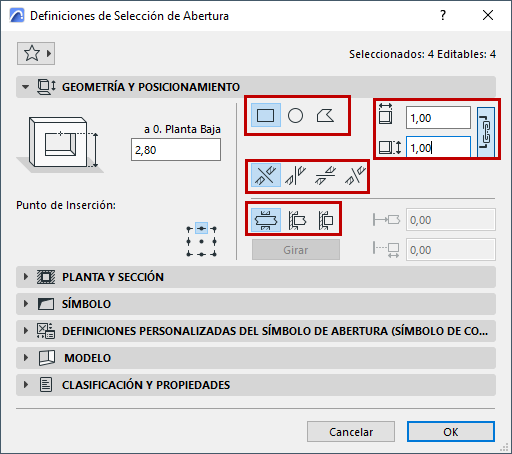
Task: Expand the Símbolo panel
Action: coord(26,304)
